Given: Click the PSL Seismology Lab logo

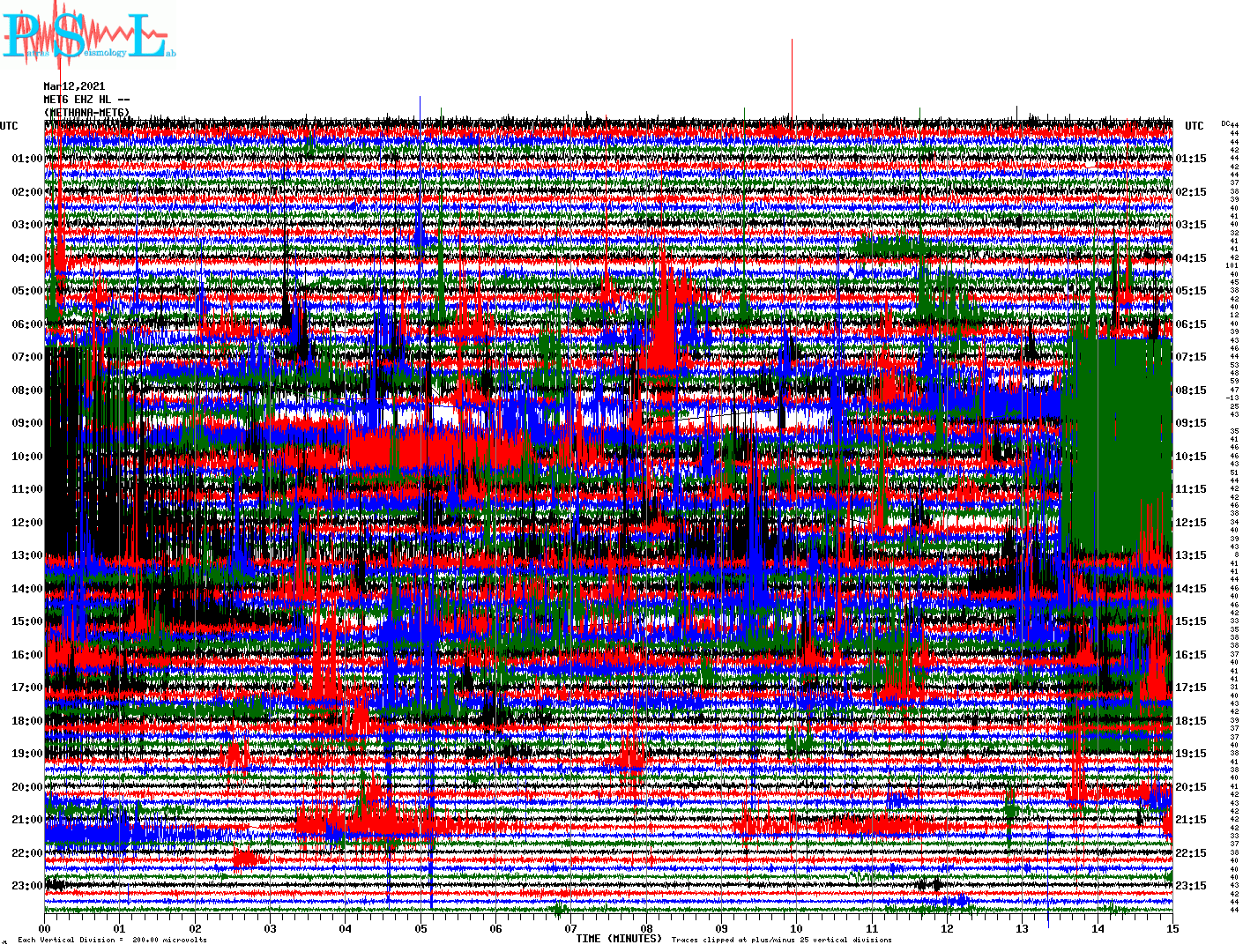Looking at the screenshot, I should click(x=88, y=35).
